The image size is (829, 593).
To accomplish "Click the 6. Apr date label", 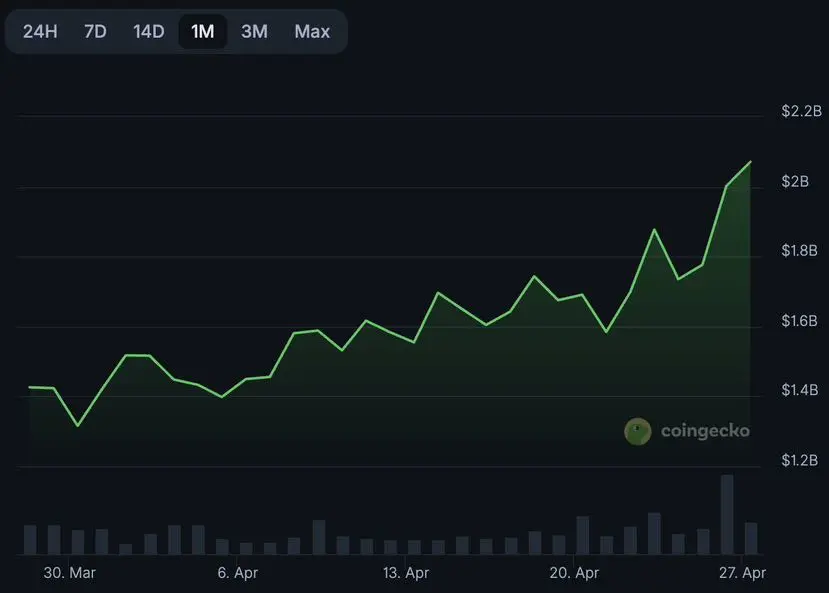I will (238, 574).
